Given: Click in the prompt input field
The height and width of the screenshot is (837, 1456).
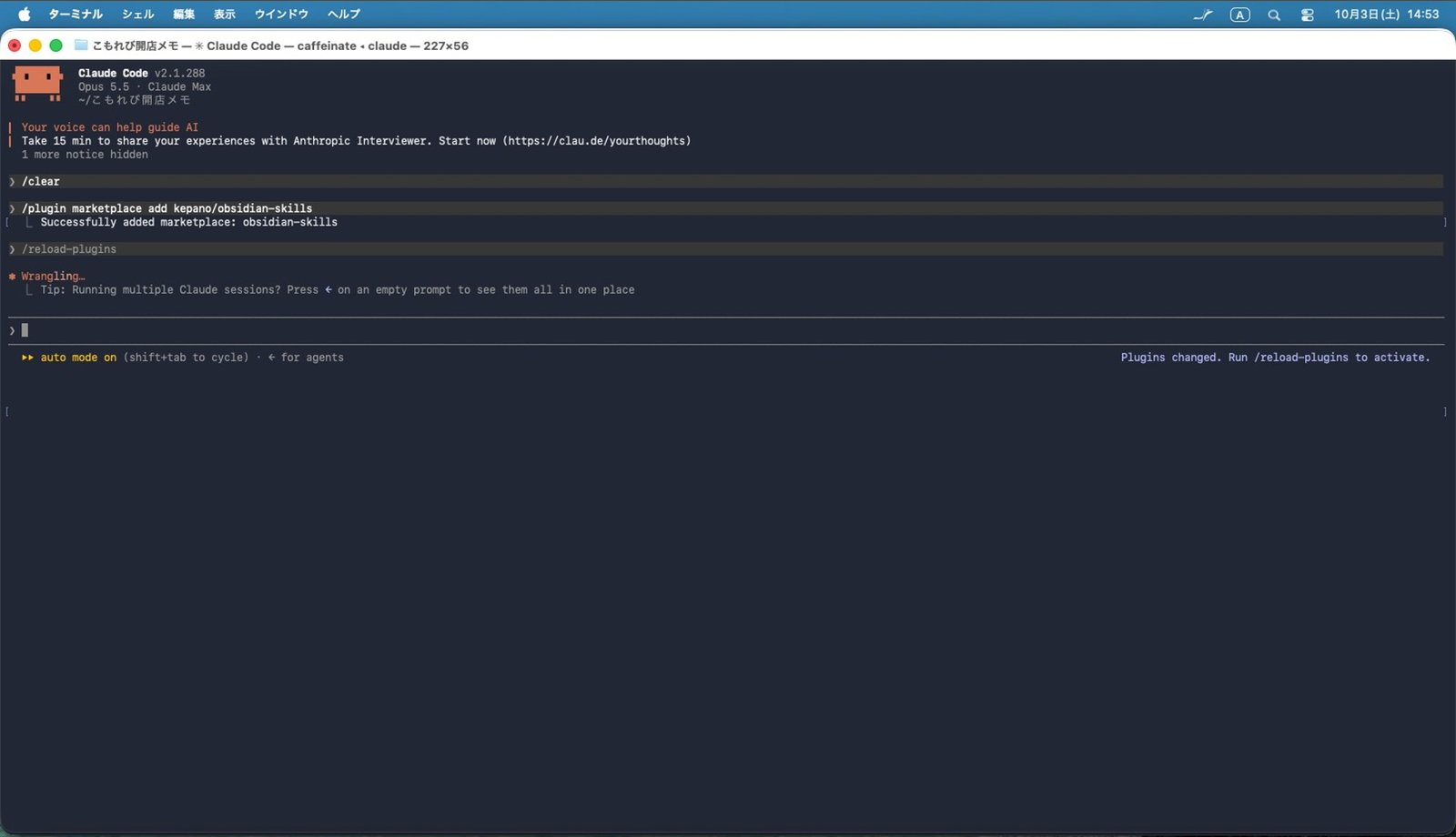Looking at the screenshot, I should pyautogui.click(x=725, y=330).
